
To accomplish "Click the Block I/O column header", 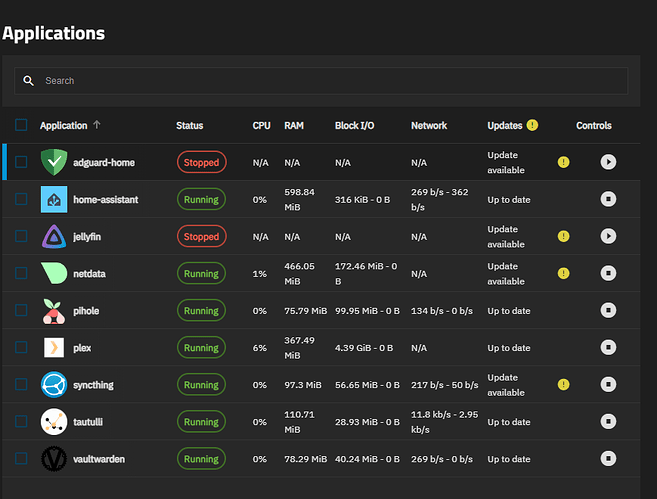I will [354, 125].
